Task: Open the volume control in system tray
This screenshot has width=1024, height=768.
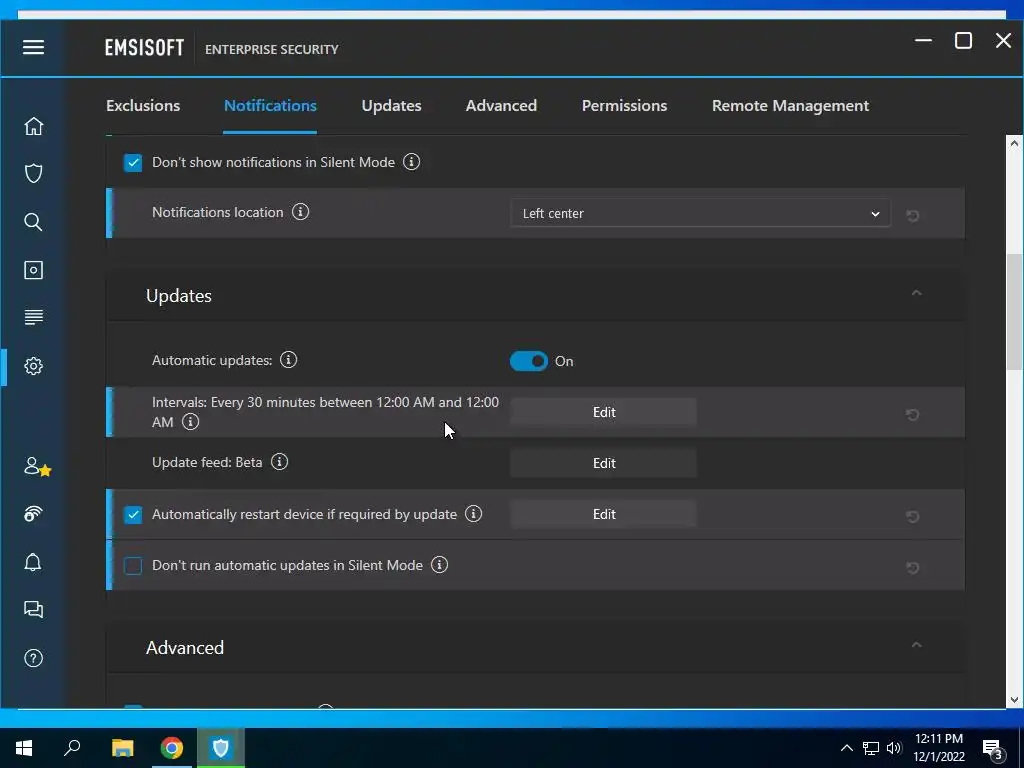Action: (x=894, y=748)
